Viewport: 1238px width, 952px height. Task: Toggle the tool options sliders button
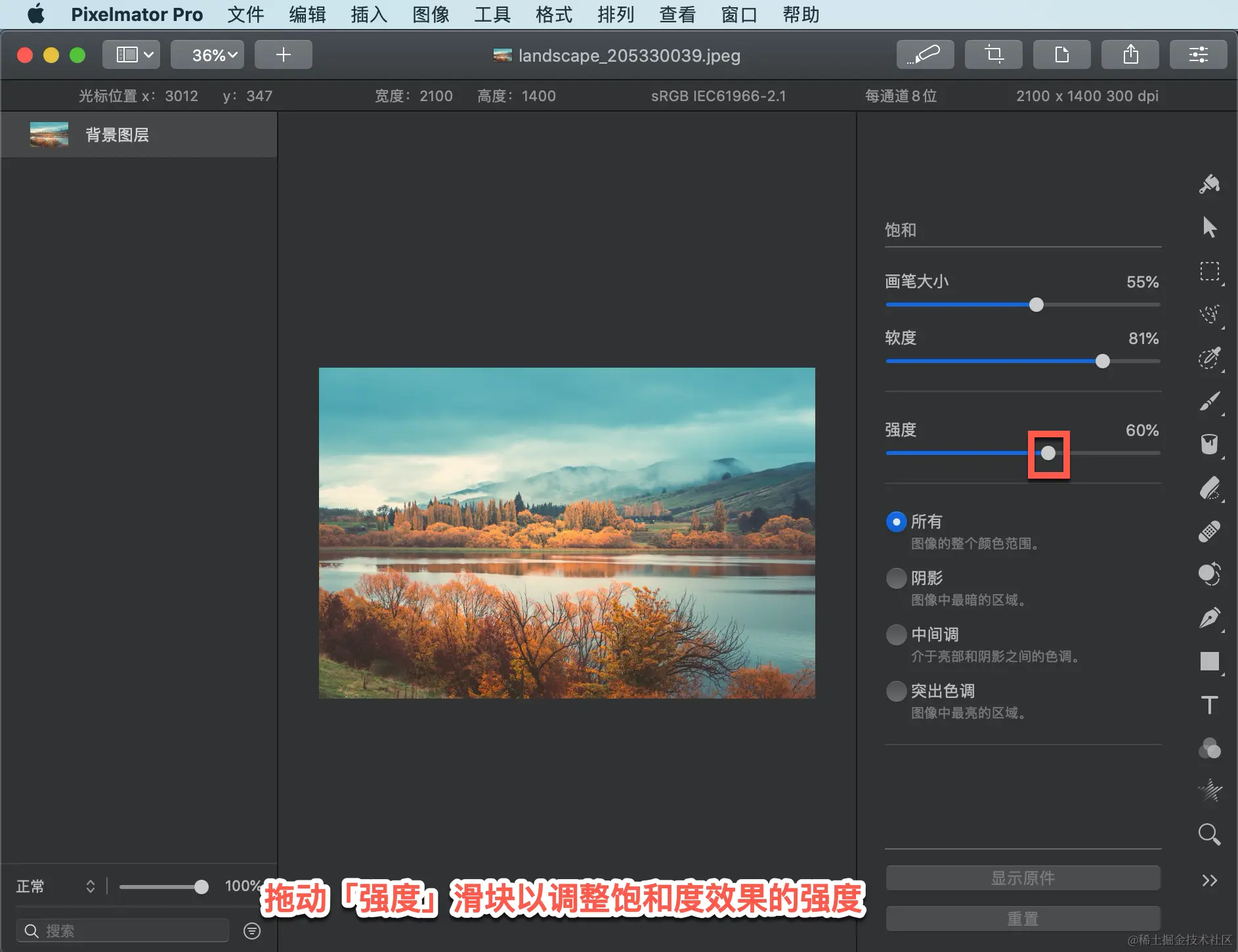pos(1199,54)
